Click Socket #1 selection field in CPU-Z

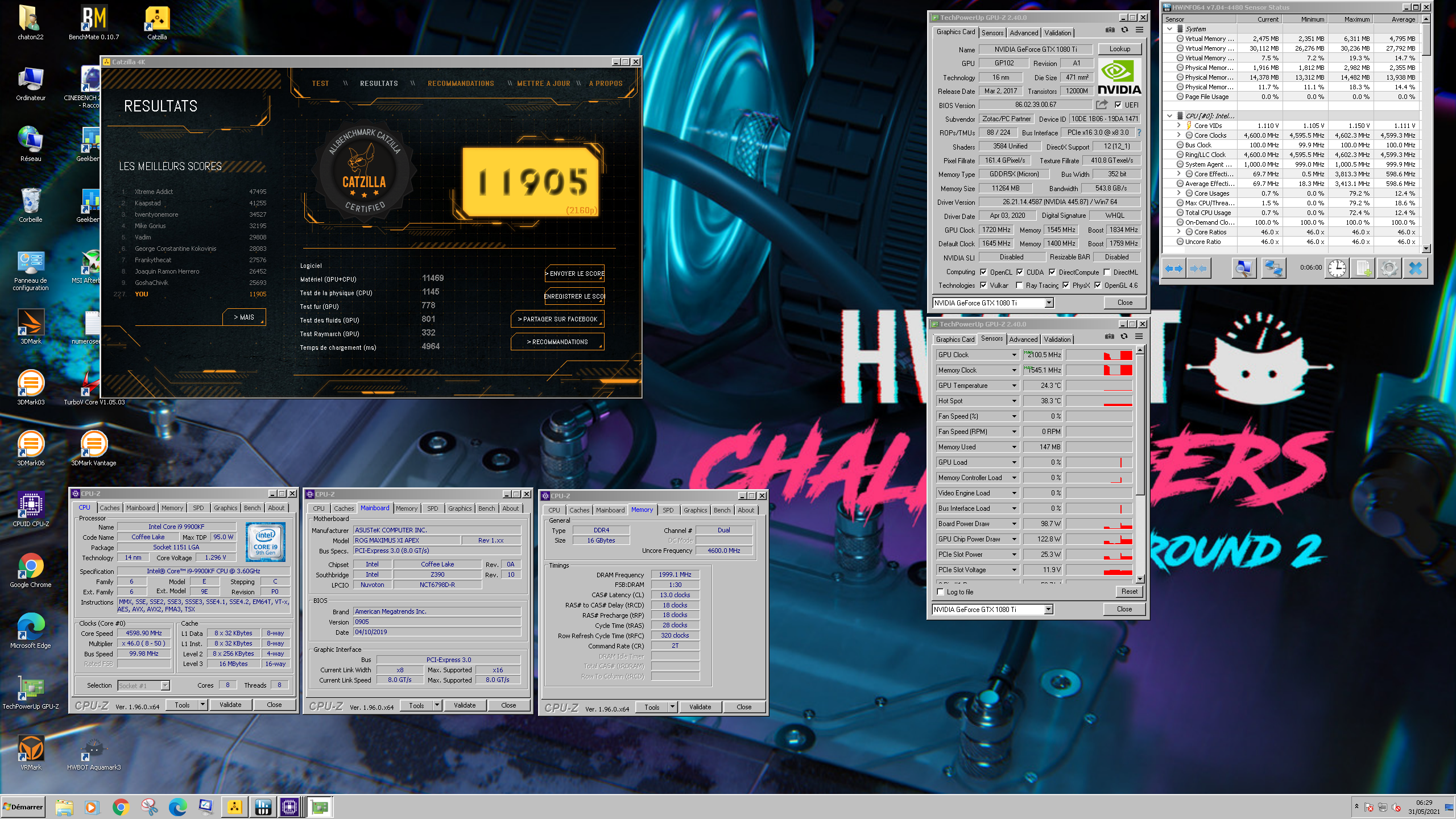click(x=143, y=685)
